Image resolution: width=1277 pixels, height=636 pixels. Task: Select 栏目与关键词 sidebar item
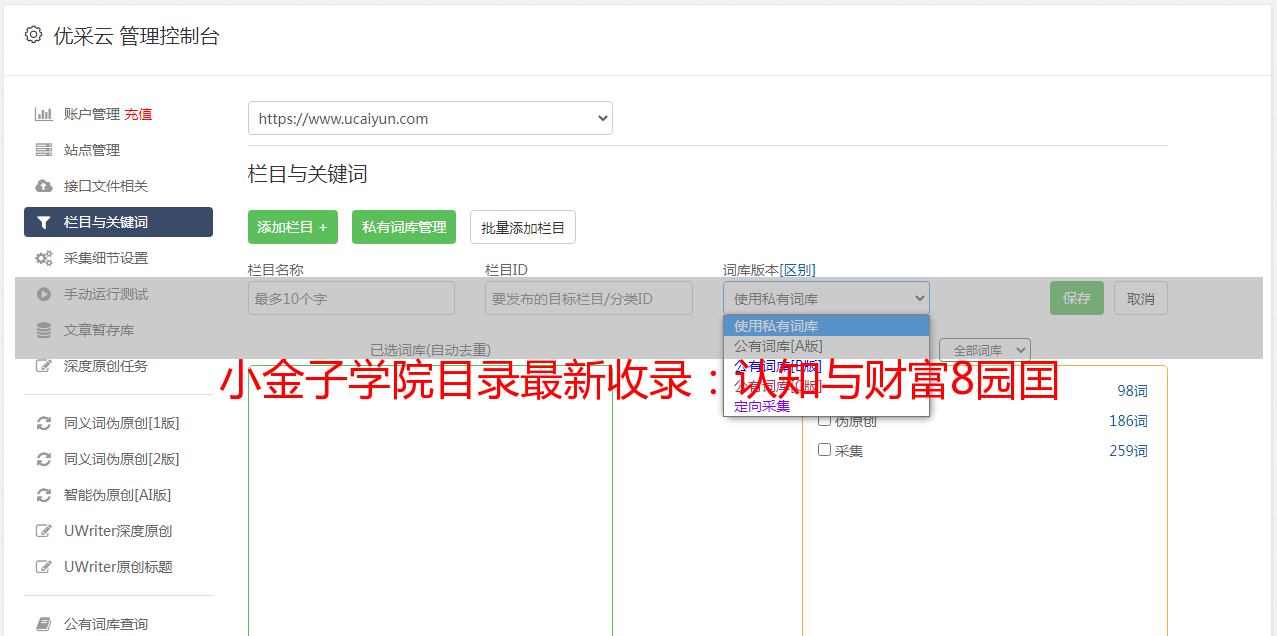coord(118,222)
